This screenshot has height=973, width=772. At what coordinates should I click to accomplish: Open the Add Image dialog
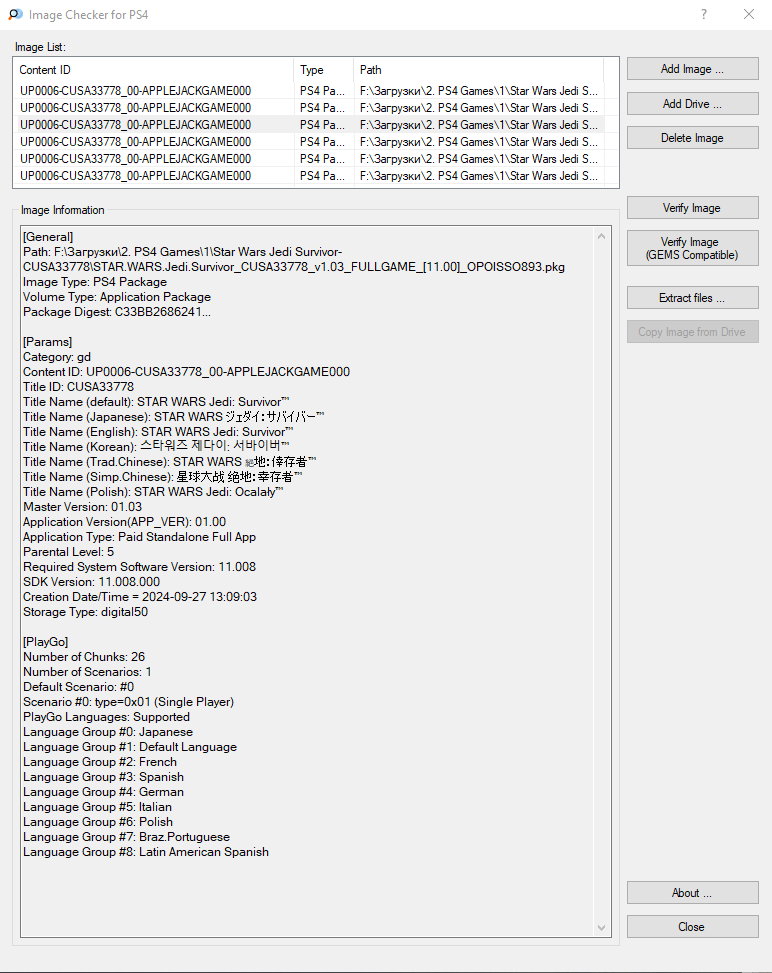[x=693, y=69]
